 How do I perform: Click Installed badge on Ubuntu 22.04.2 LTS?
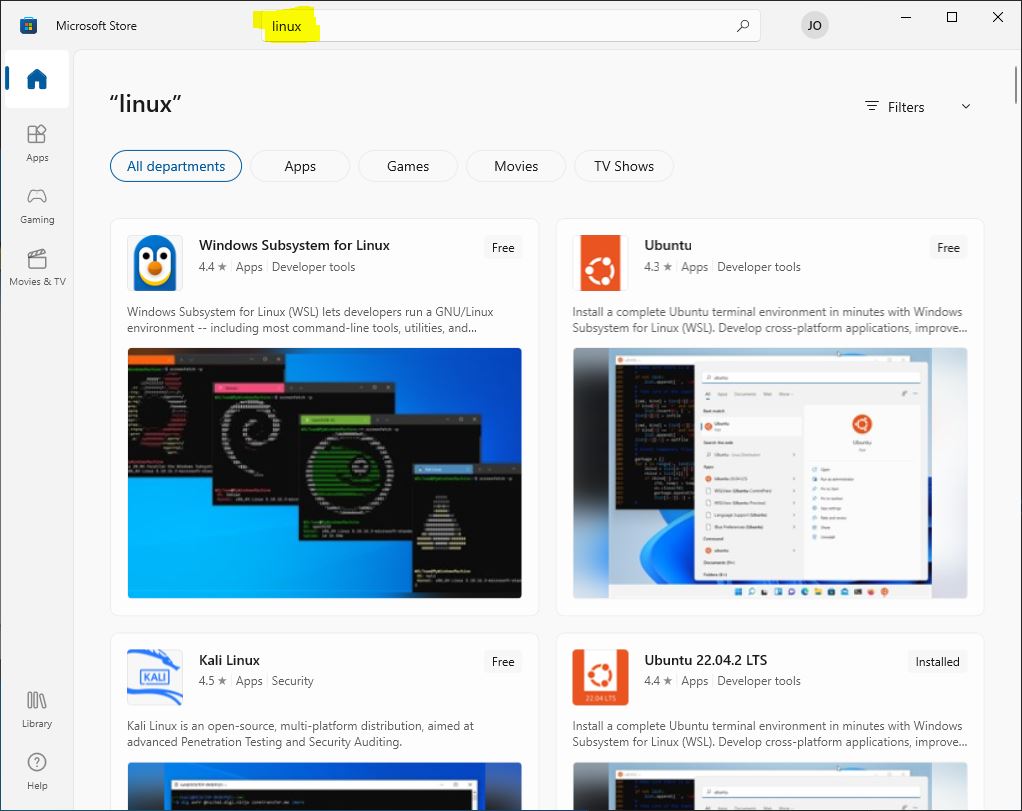tap(937, 662)
